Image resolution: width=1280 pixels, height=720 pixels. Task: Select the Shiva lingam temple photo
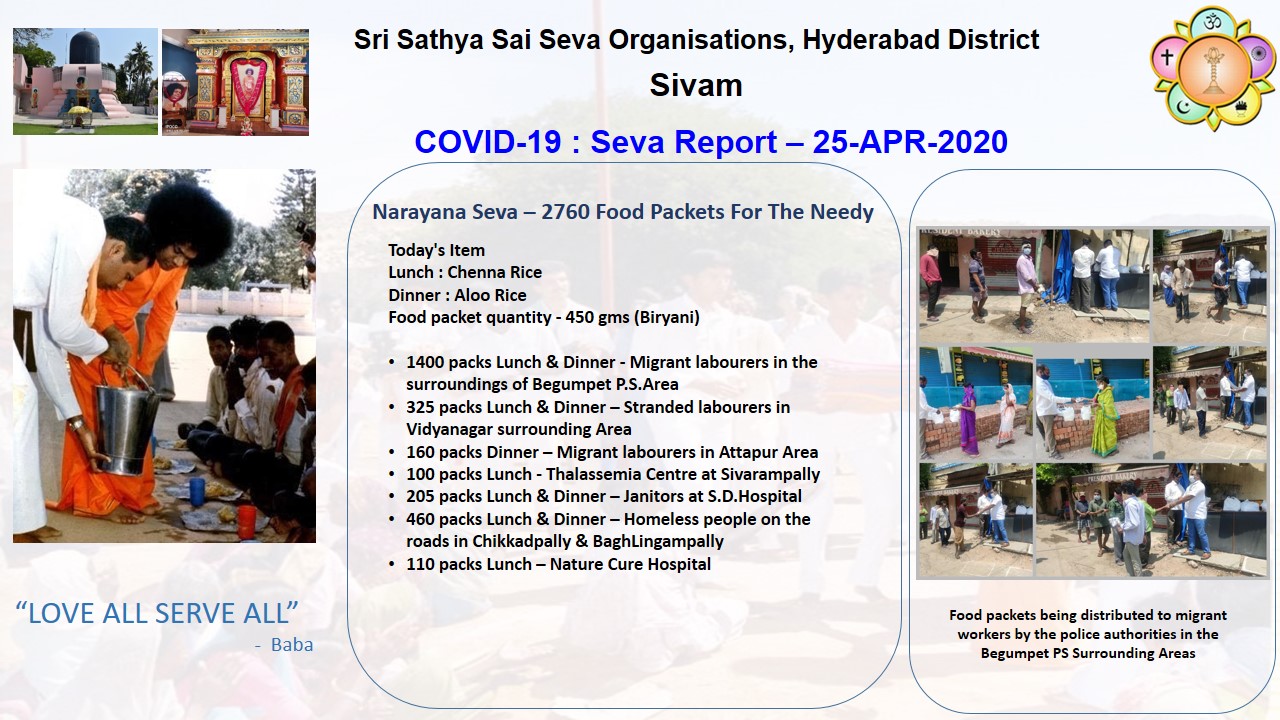[x=85, y=81]
